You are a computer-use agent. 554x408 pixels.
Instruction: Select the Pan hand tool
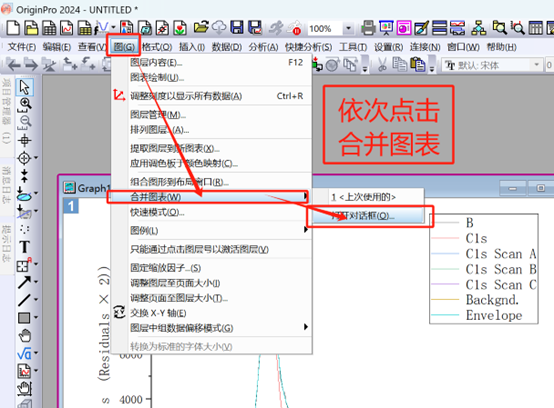click(24, 336)
